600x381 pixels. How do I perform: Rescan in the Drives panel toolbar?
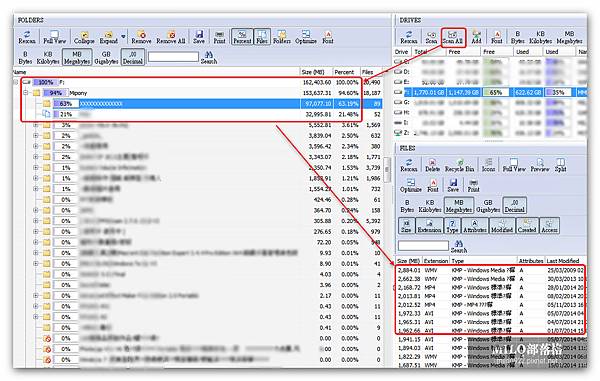click(409, 37)
